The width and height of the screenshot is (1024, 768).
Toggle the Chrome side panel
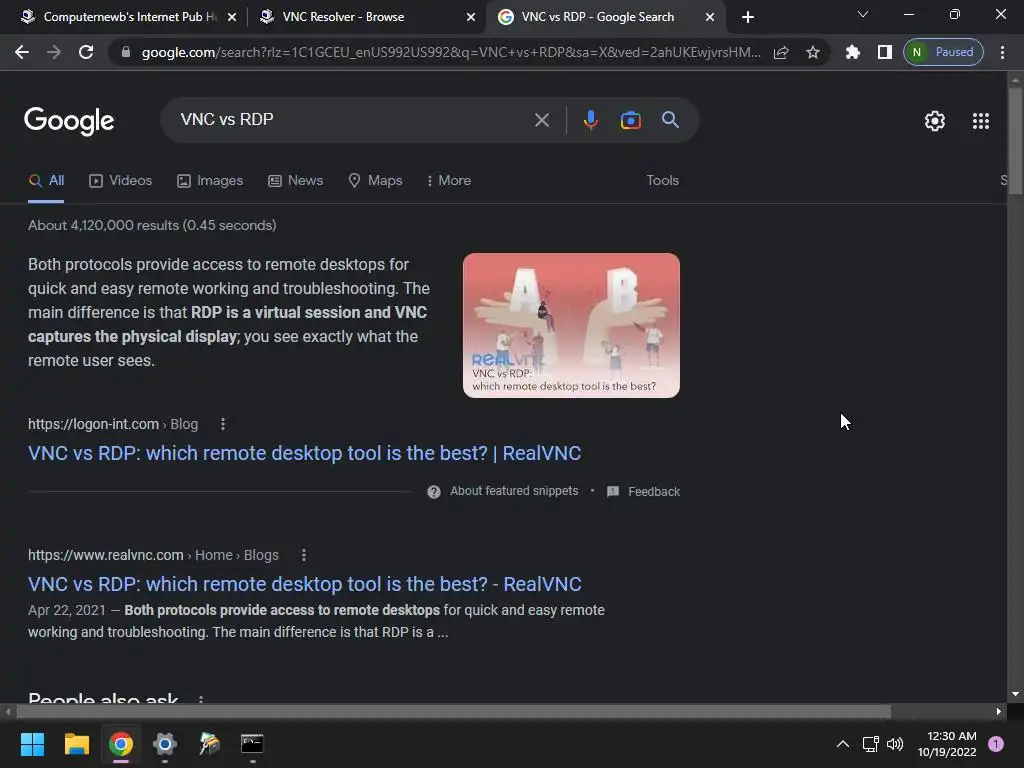(885, 52)
